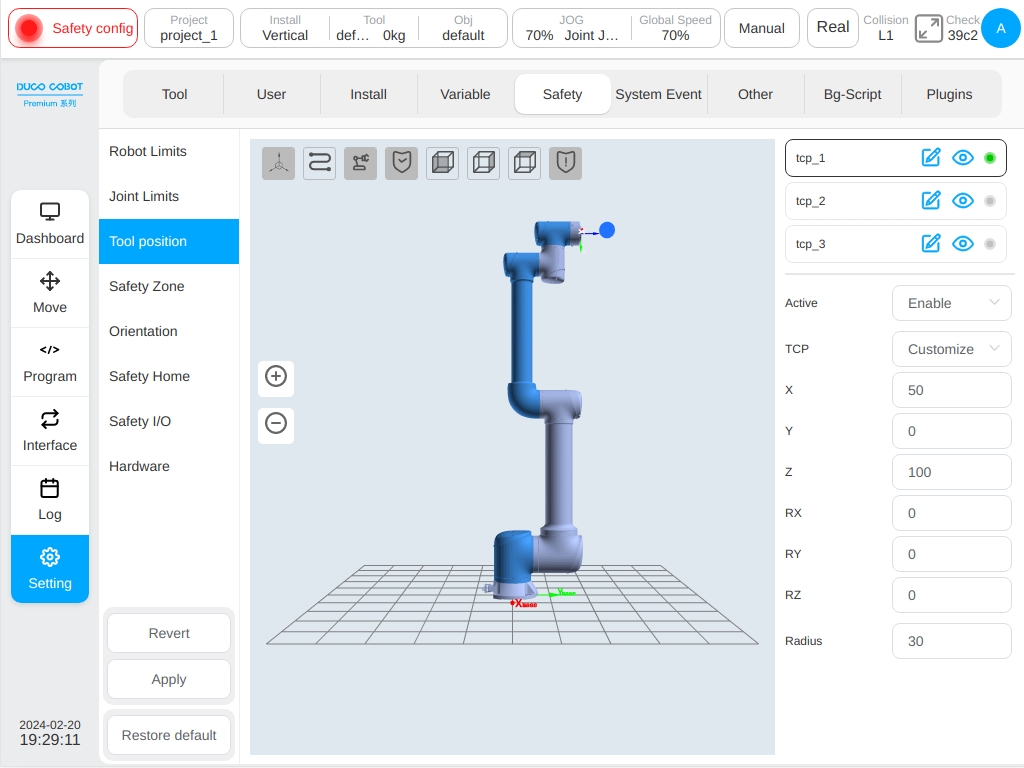
Task: Click the X value field
Action: pyautogui.click(x=952, y=390)
